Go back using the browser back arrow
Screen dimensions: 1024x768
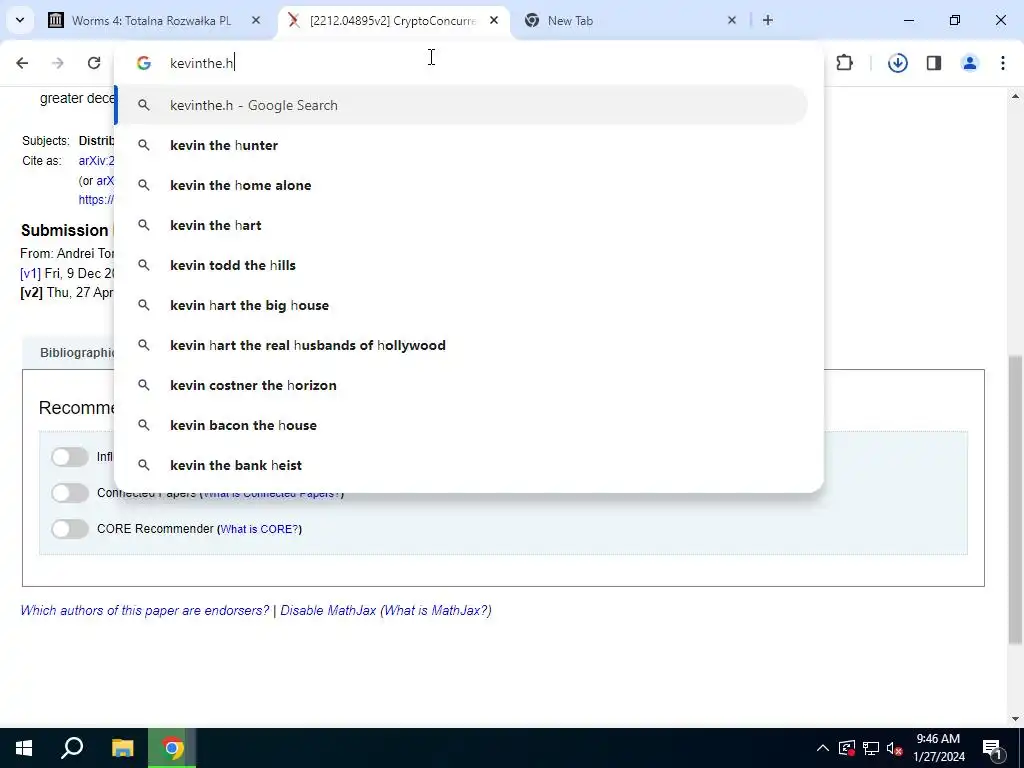pos(22,63)
